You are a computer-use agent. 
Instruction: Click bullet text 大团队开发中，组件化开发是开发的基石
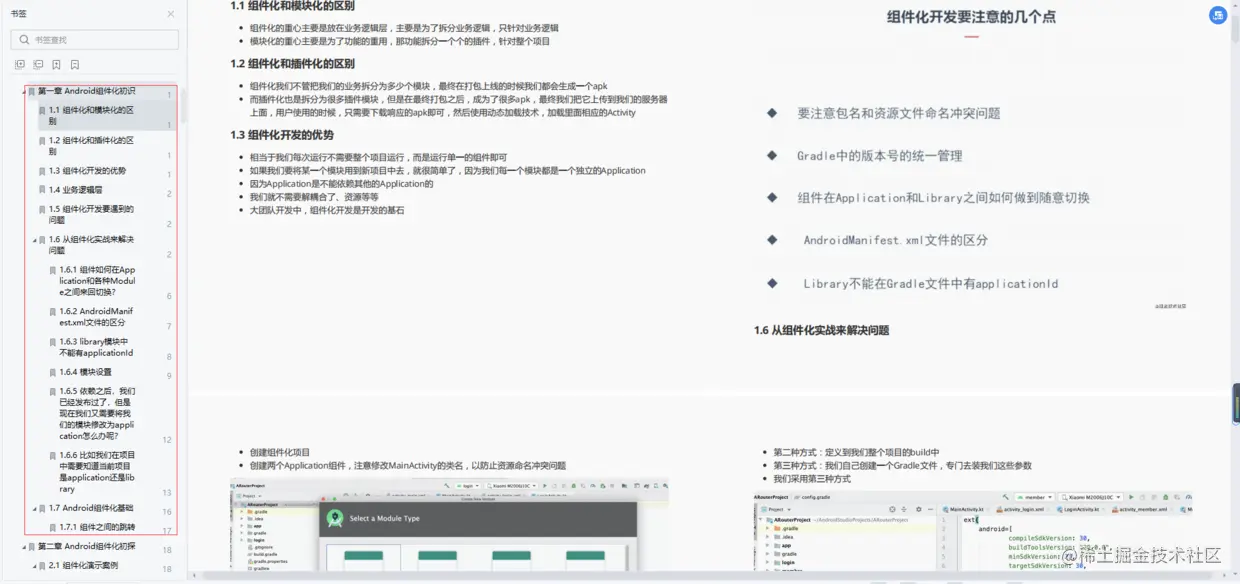click(x=327, y=210)
